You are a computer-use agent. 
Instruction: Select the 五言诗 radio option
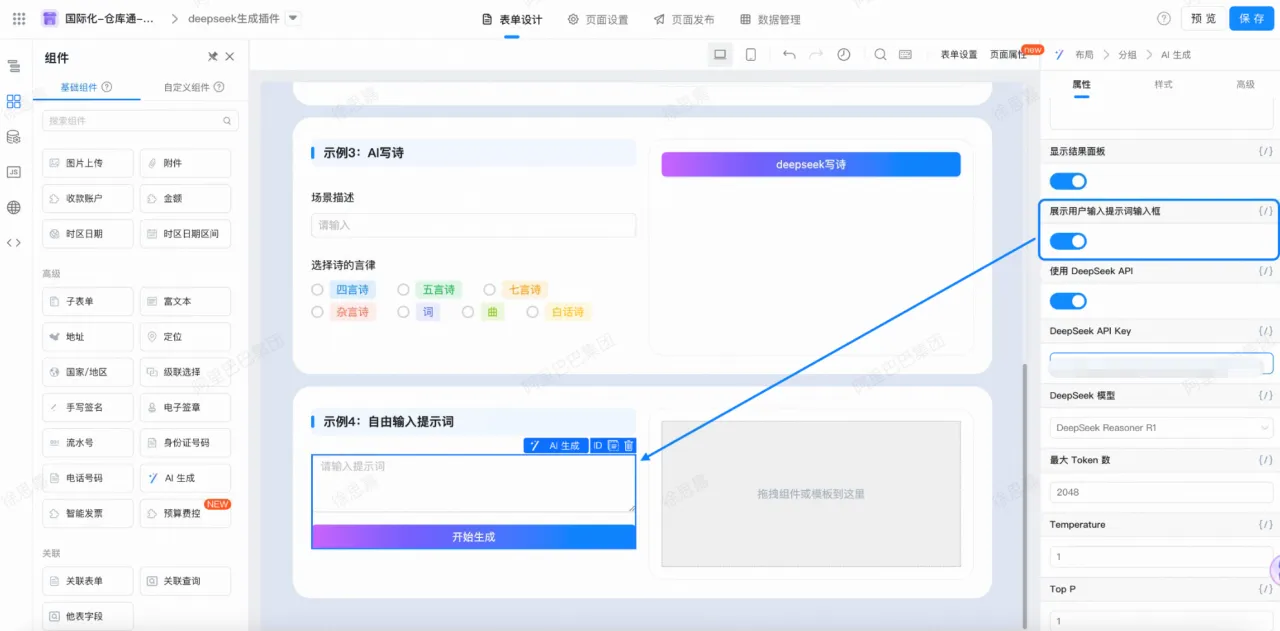403,290
